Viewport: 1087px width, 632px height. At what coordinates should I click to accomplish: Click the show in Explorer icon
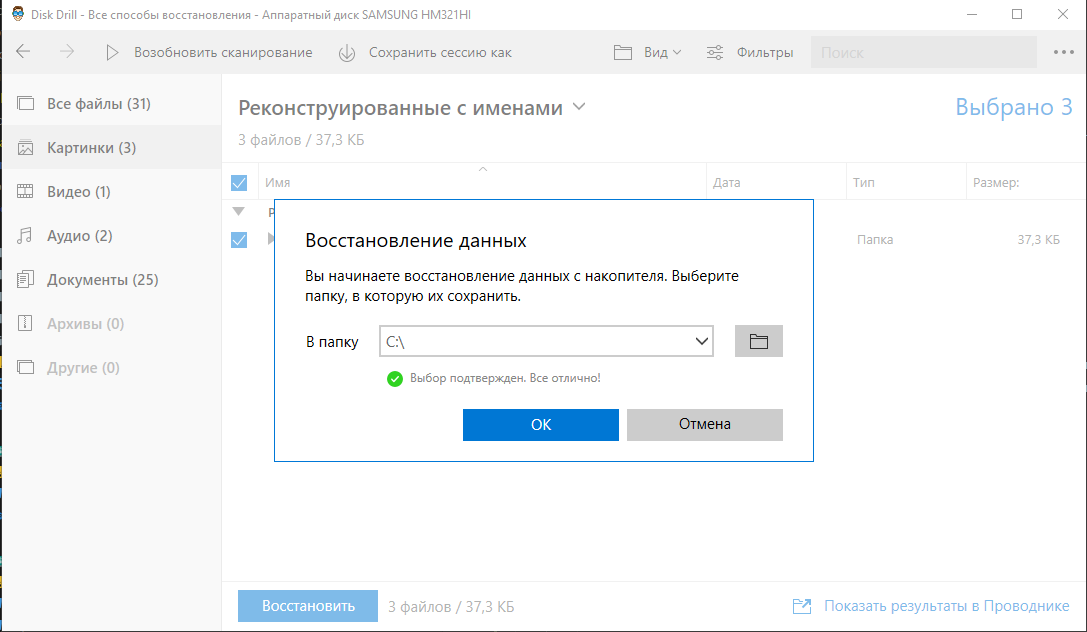(x=801, y=606)
